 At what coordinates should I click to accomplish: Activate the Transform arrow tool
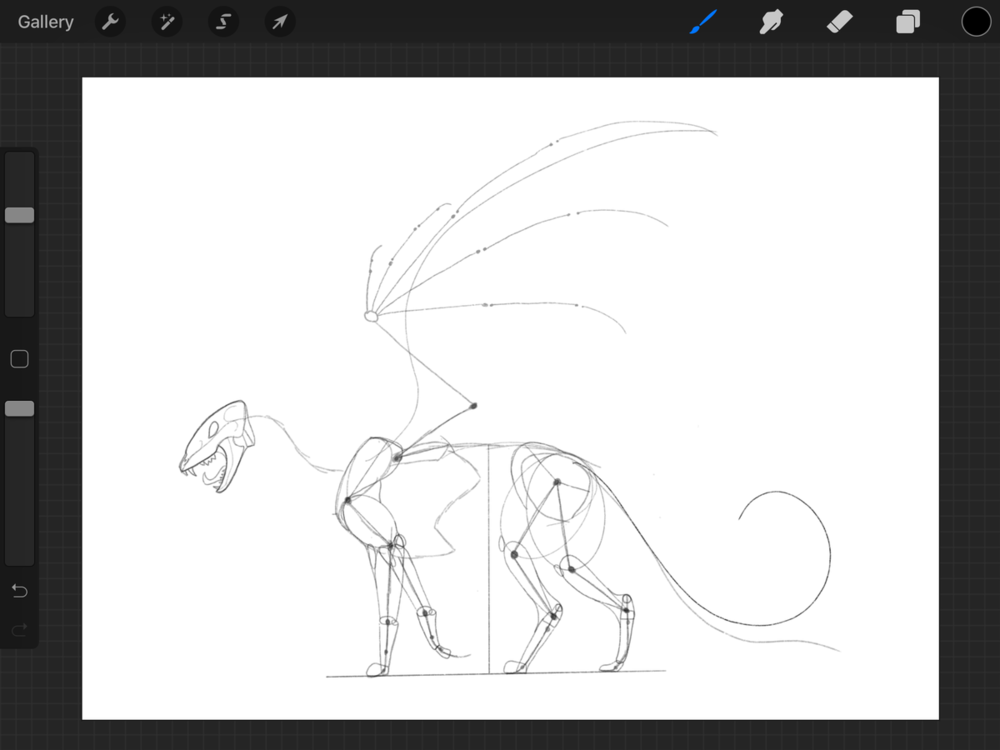point(279,22)
